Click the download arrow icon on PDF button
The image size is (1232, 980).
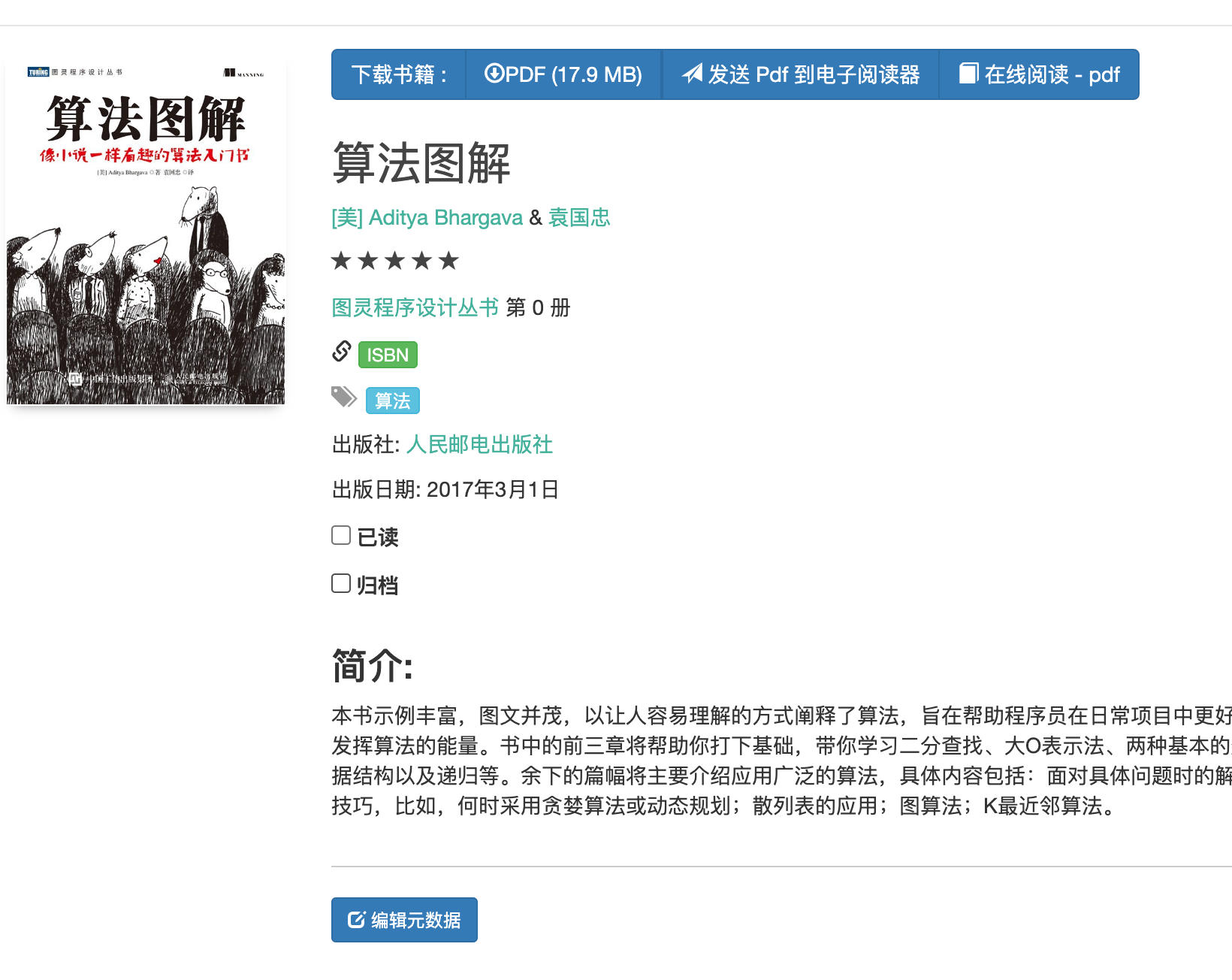pyautogui.click(x=496, y=74)
